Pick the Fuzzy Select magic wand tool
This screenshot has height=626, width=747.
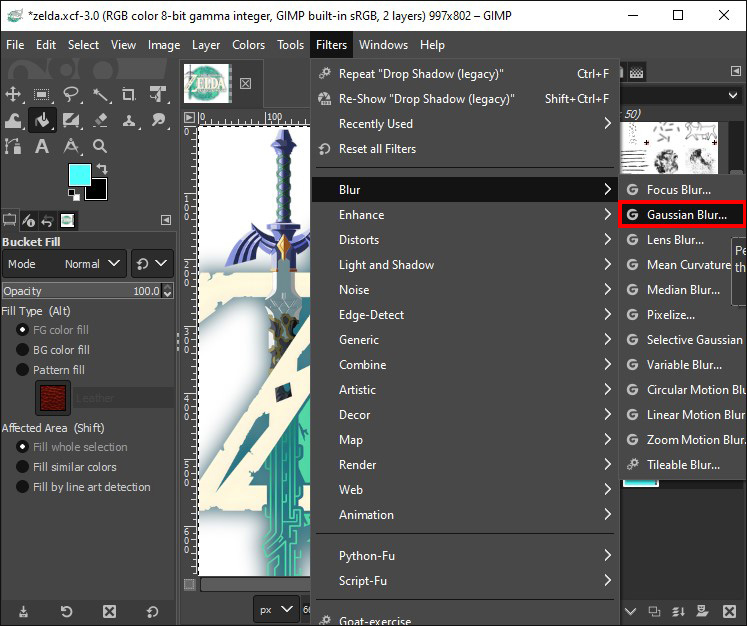(x=100, y=95)
